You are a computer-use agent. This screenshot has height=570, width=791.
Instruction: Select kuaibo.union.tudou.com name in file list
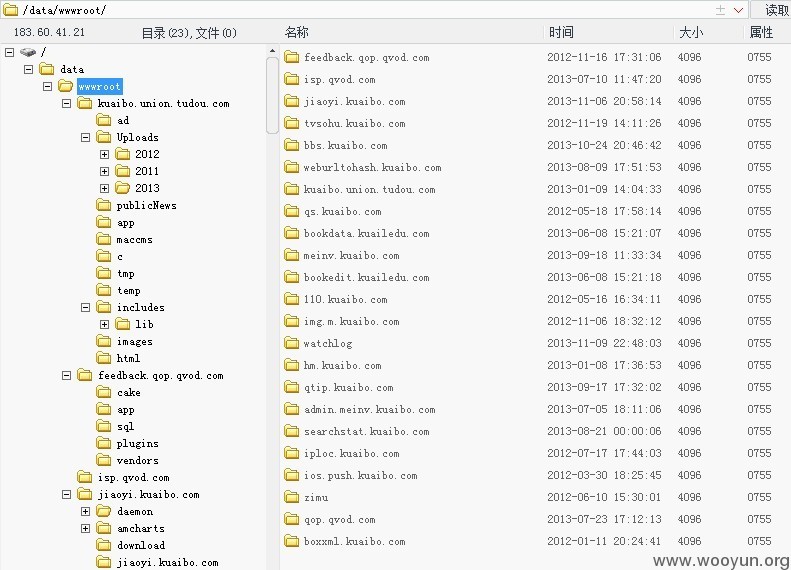point(369,190)
